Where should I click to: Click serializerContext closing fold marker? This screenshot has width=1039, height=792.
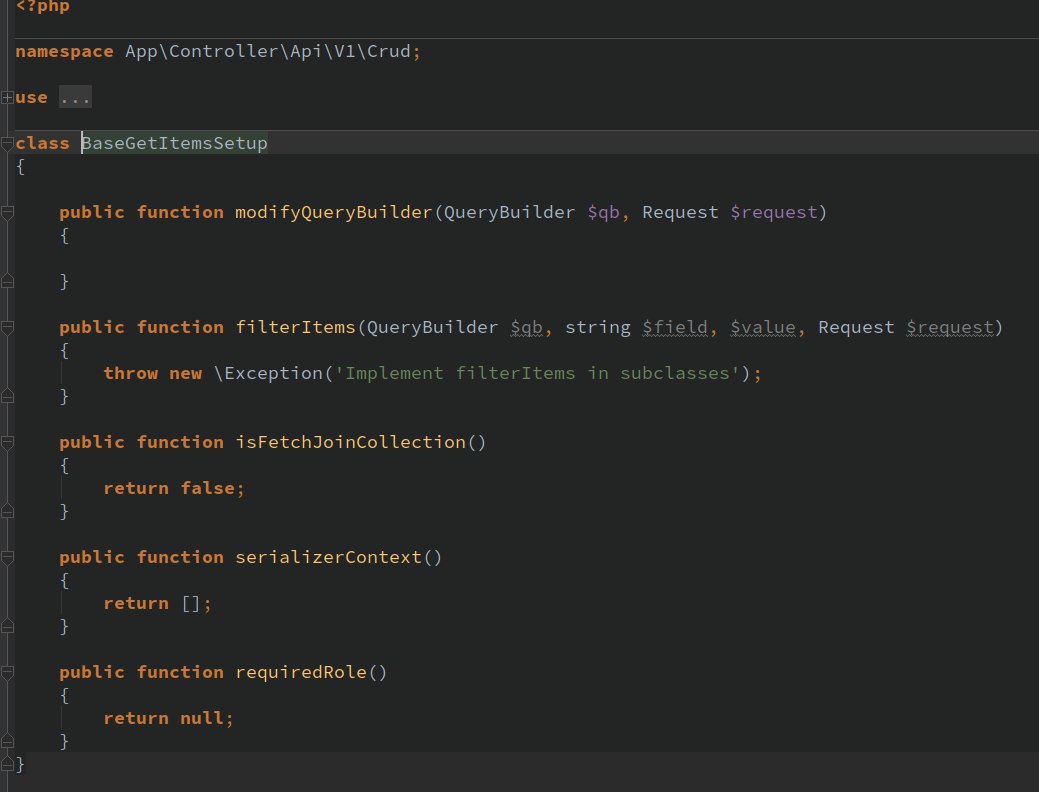tap(7, 626)
